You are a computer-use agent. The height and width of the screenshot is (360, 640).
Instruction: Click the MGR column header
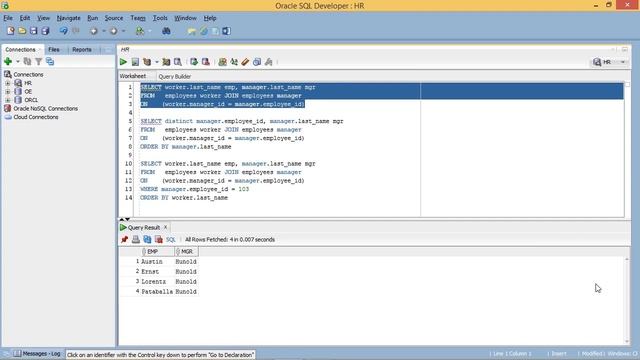(186, 251)
